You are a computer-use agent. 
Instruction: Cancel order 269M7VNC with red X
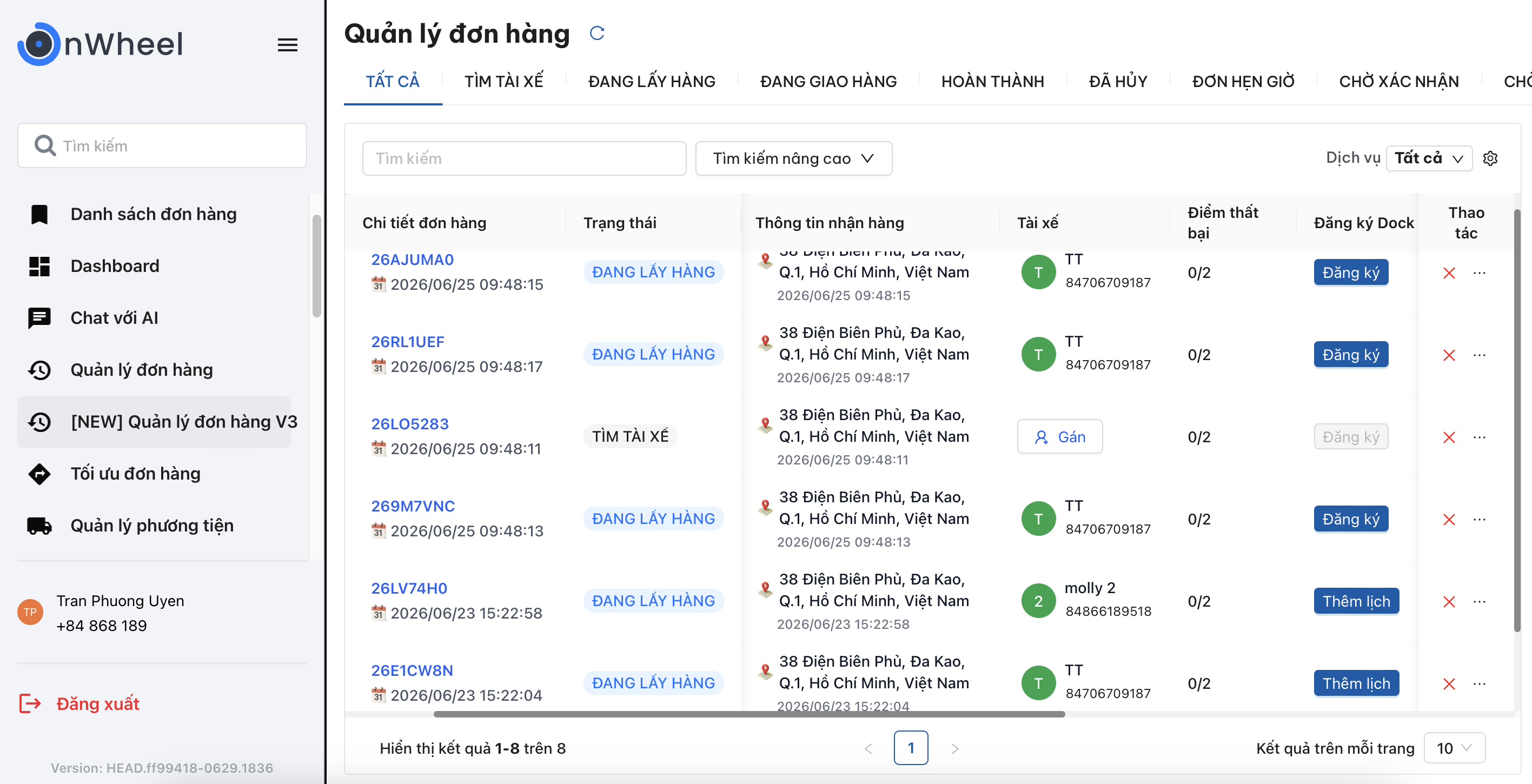coord(1449,519)
